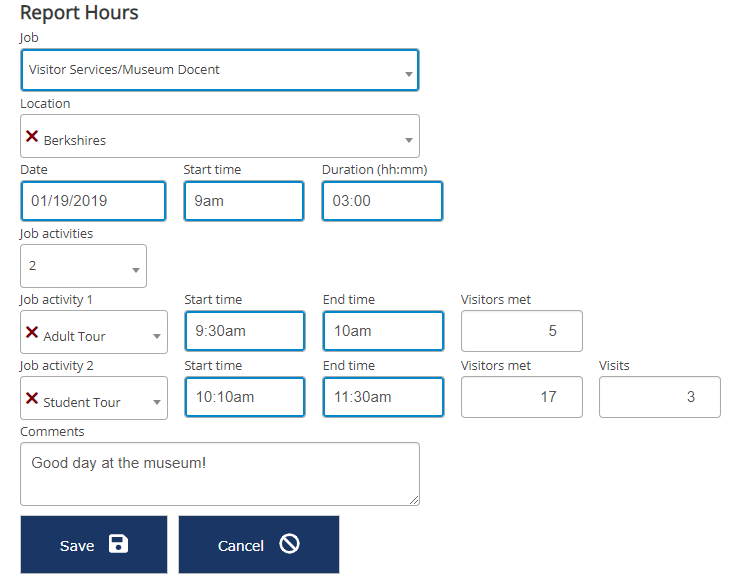Edit Visitors met field showing 5
749x582 pixels.
[x=522, y=331]
